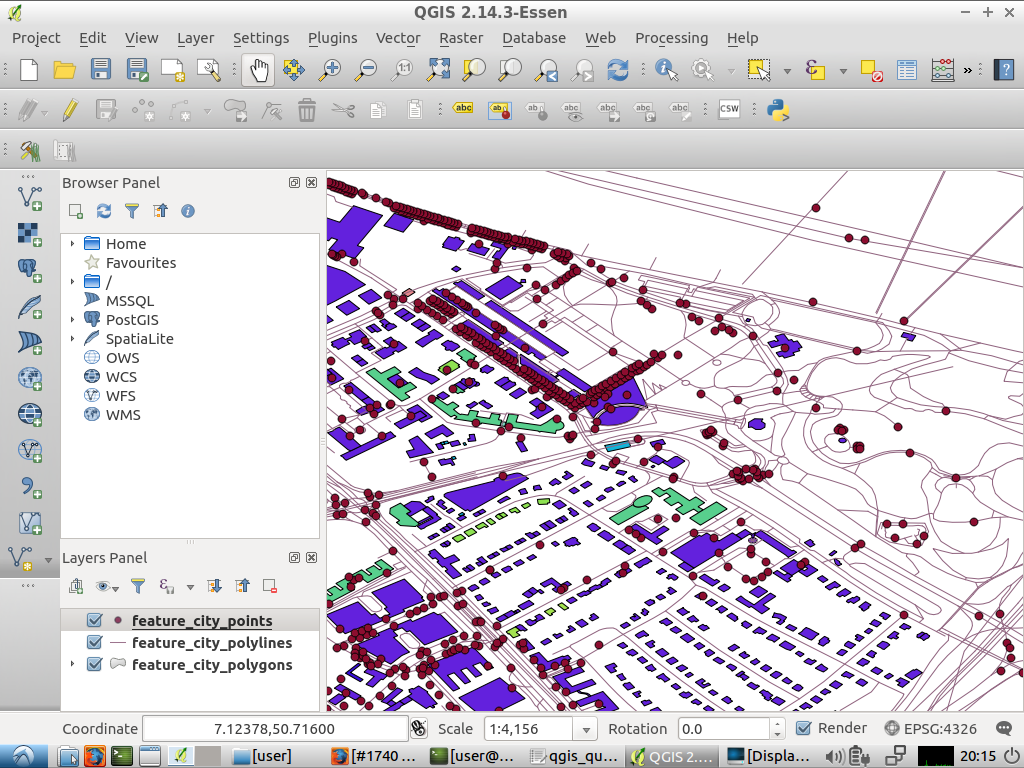Image resolution: width=1024 pixels, height=768 pixels.
Task: Click the Layer Labeling Options icon
Action: pos(463,110)
